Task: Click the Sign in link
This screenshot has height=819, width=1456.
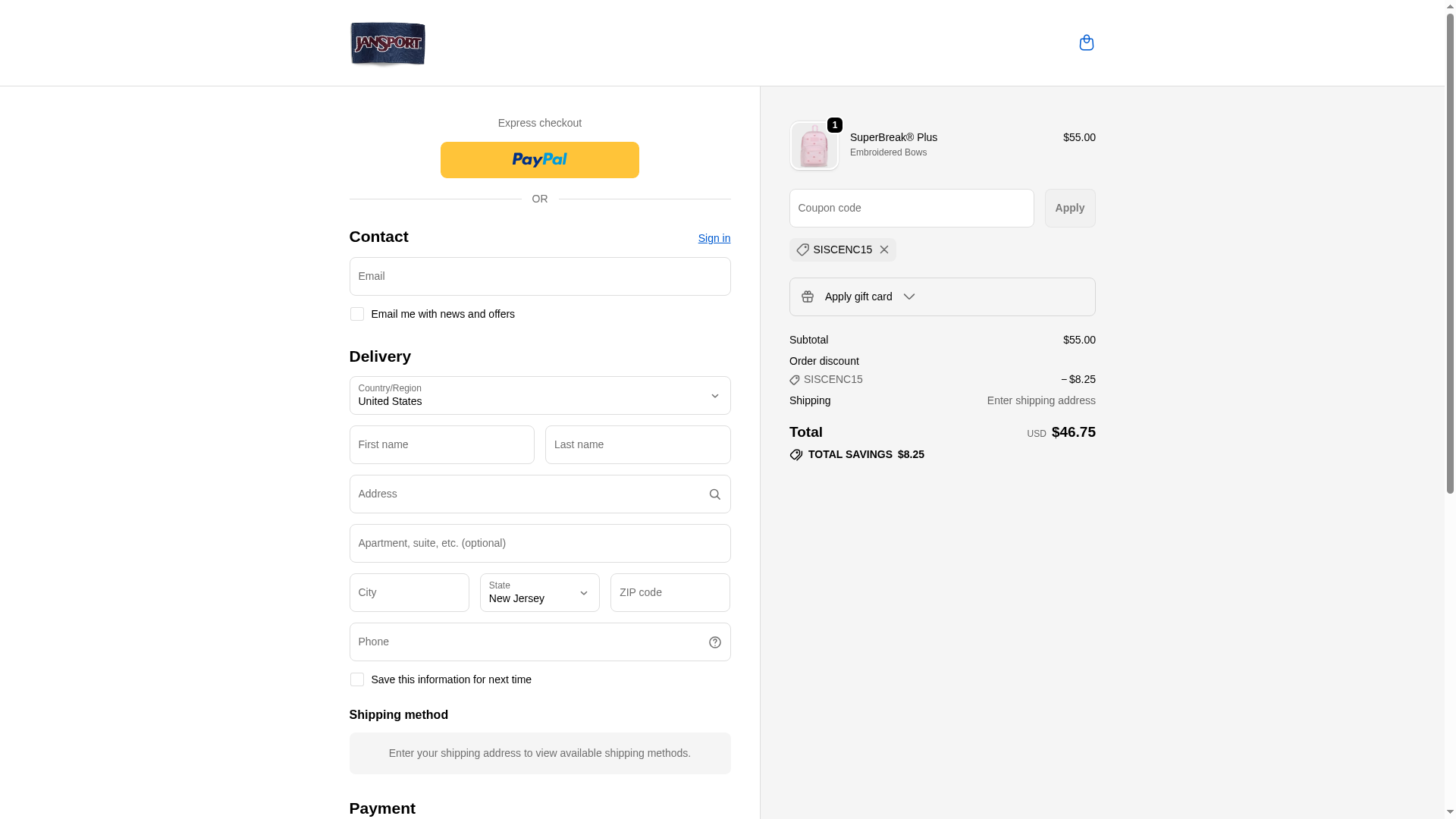Action: pos(714,238)
